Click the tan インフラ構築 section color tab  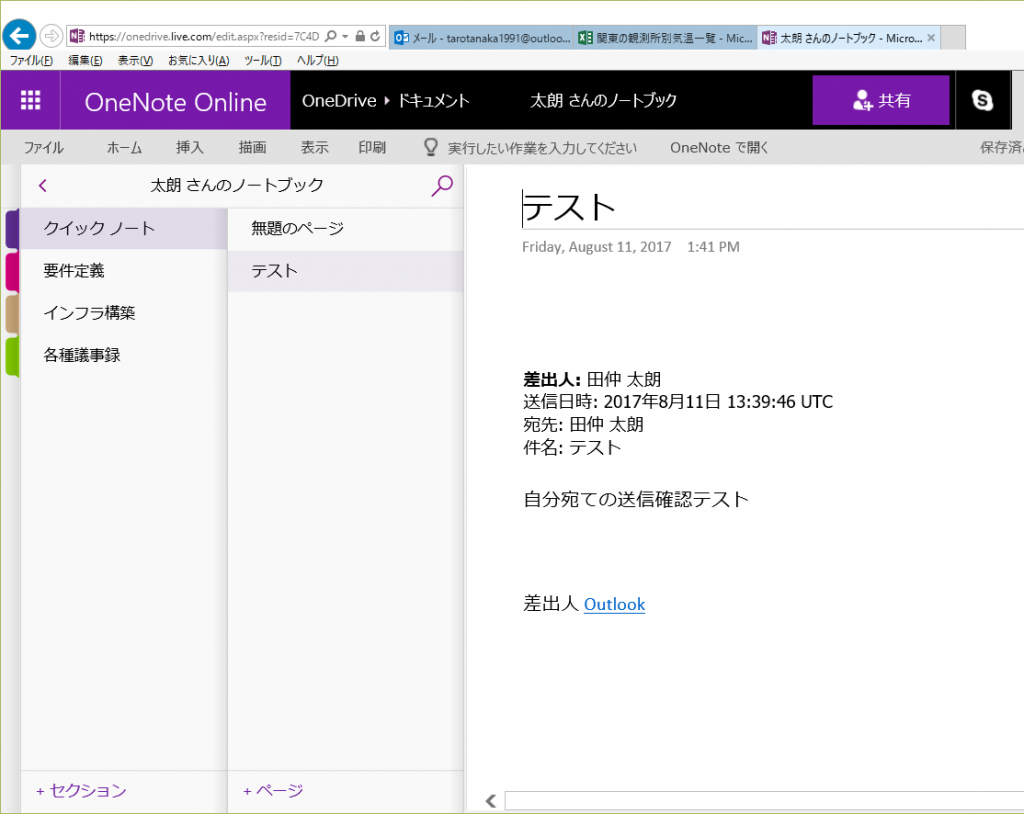click(x=12, y=314)
